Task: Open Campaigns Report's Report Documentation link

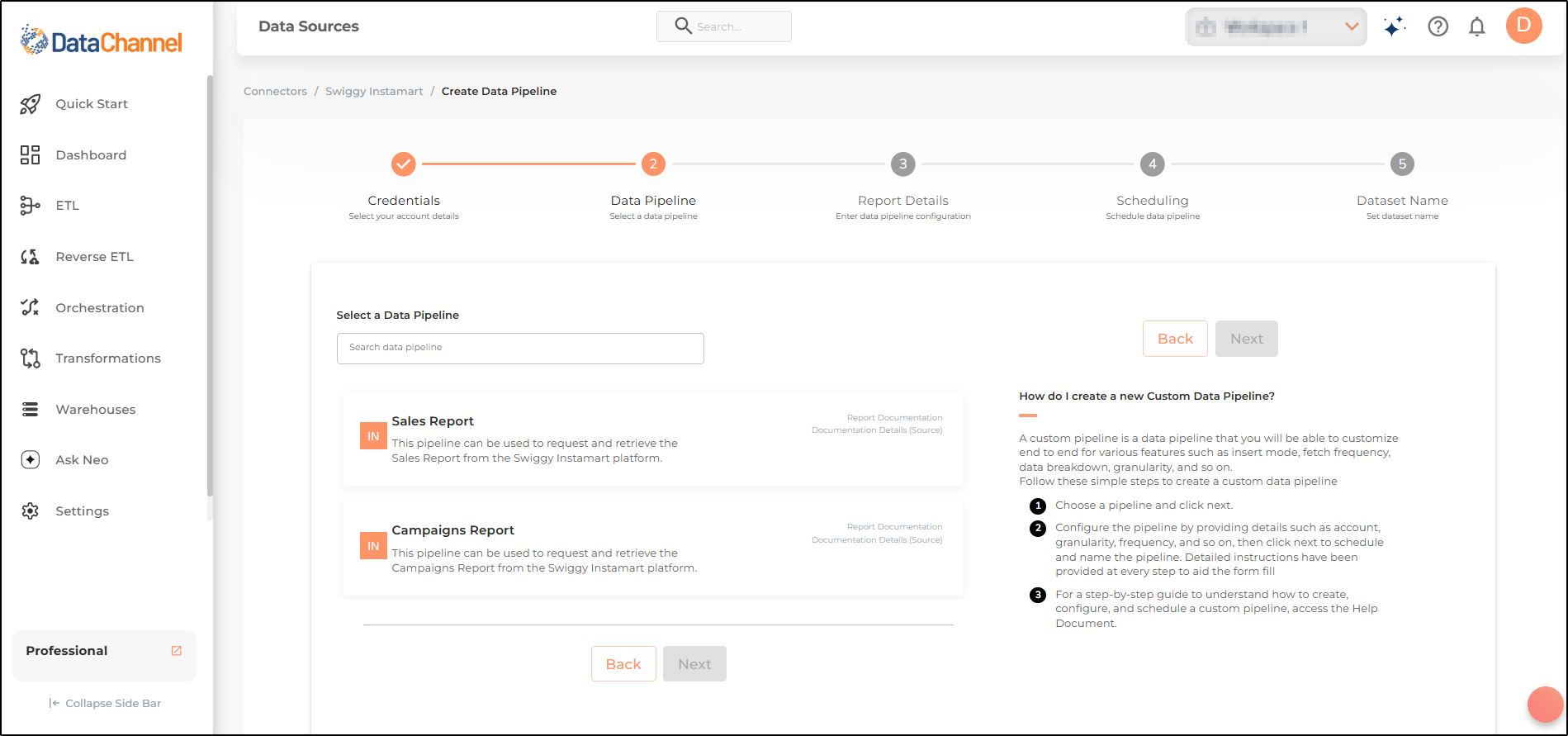Action: point(894,527)
